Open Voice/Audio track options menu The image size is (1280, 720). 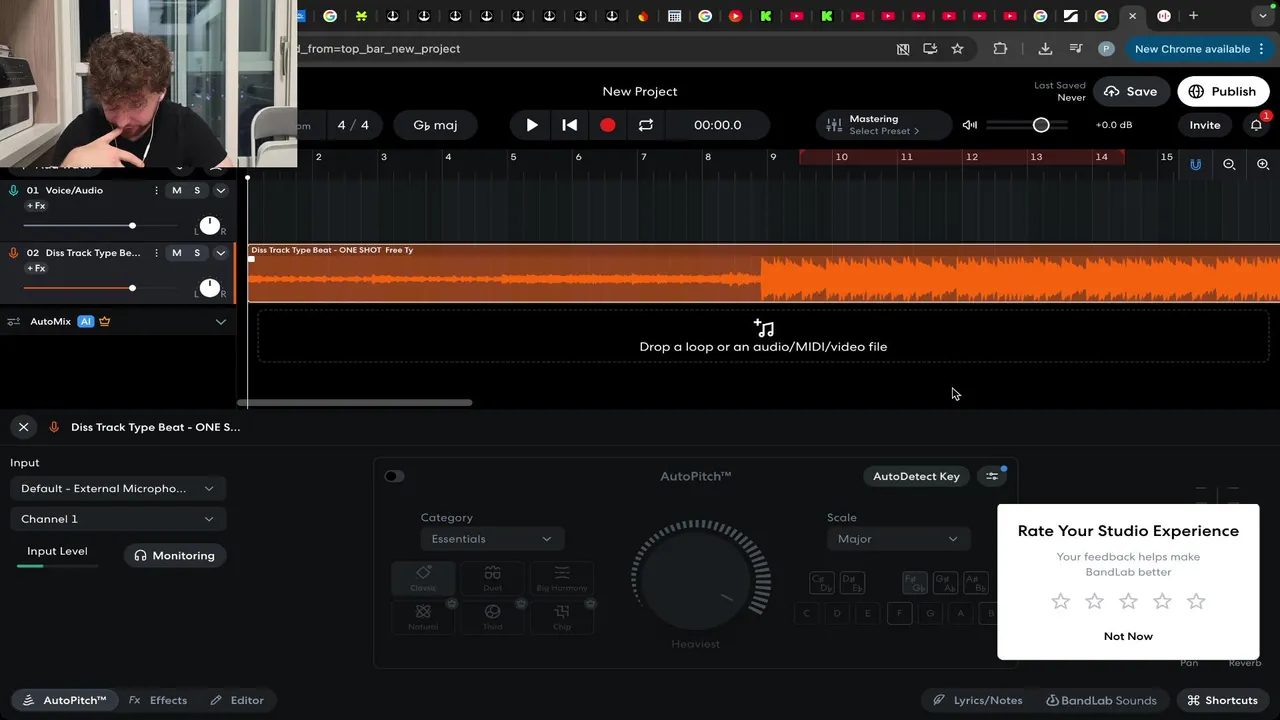(156, 190)
